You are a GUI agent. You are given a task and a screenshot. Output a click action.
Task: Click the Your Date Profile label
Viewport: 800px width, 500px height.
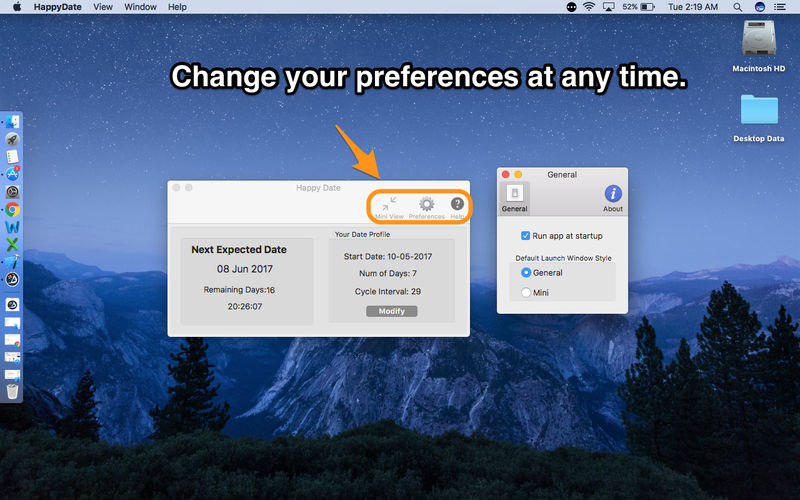coord(362,234)
